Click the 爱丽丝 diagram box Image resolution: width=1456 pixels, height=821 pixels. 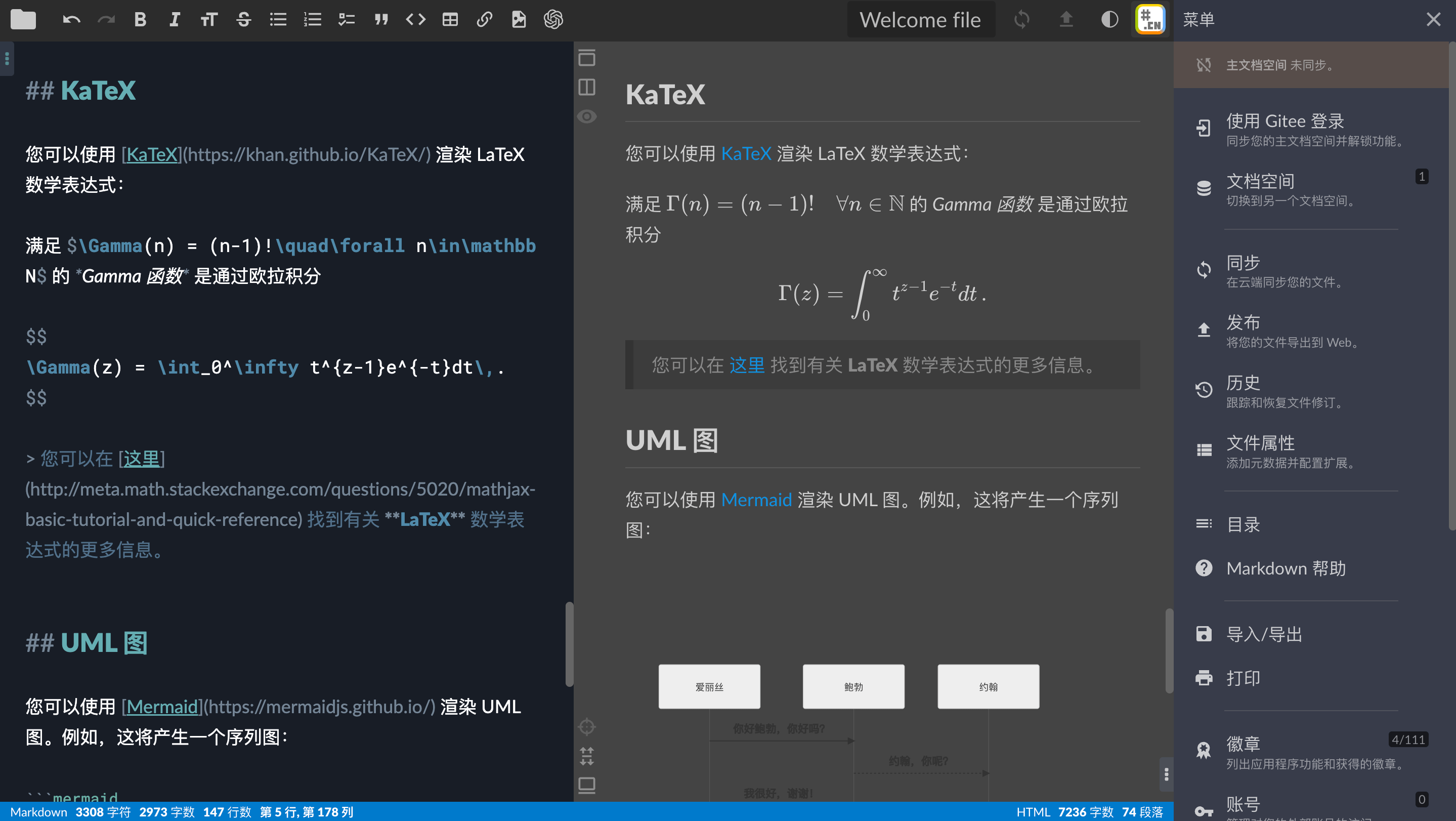709,687
